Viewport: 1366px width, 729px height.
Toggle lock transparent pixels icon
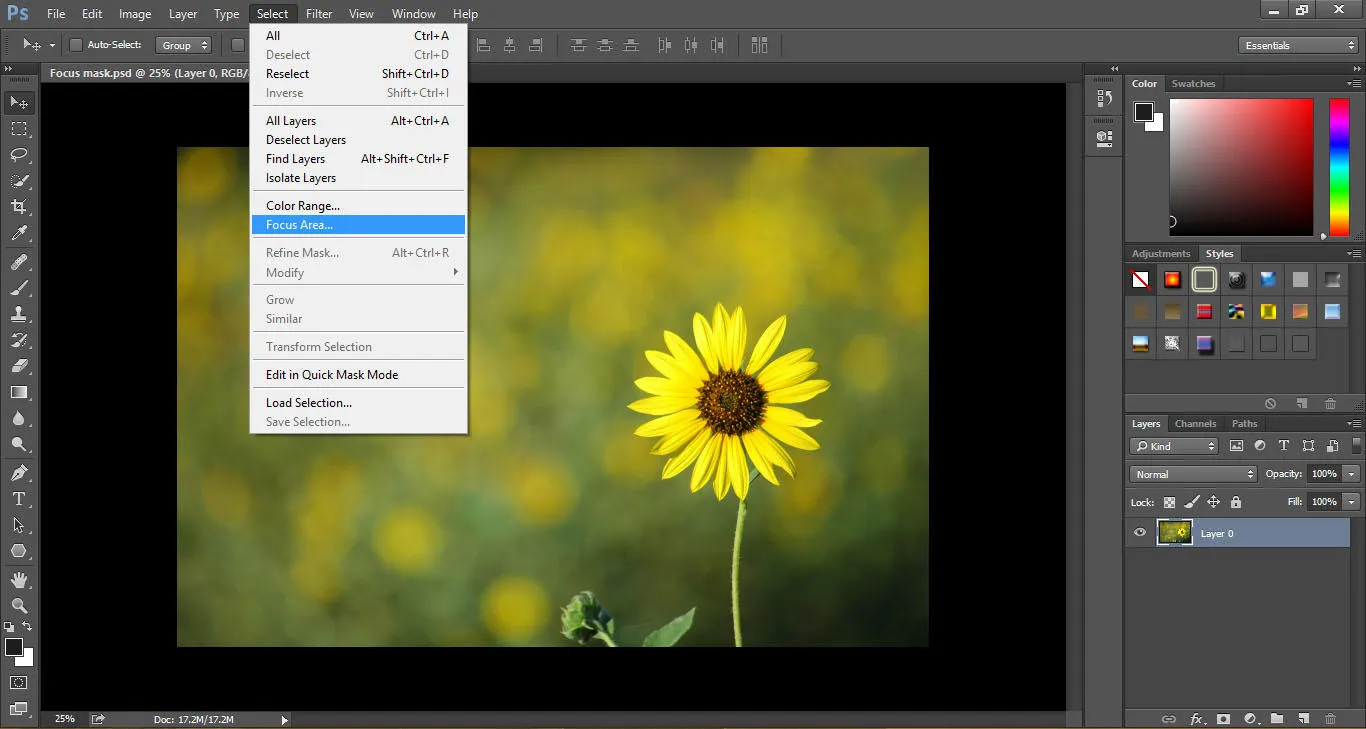pyautogui.click(x=1169, y=502)
